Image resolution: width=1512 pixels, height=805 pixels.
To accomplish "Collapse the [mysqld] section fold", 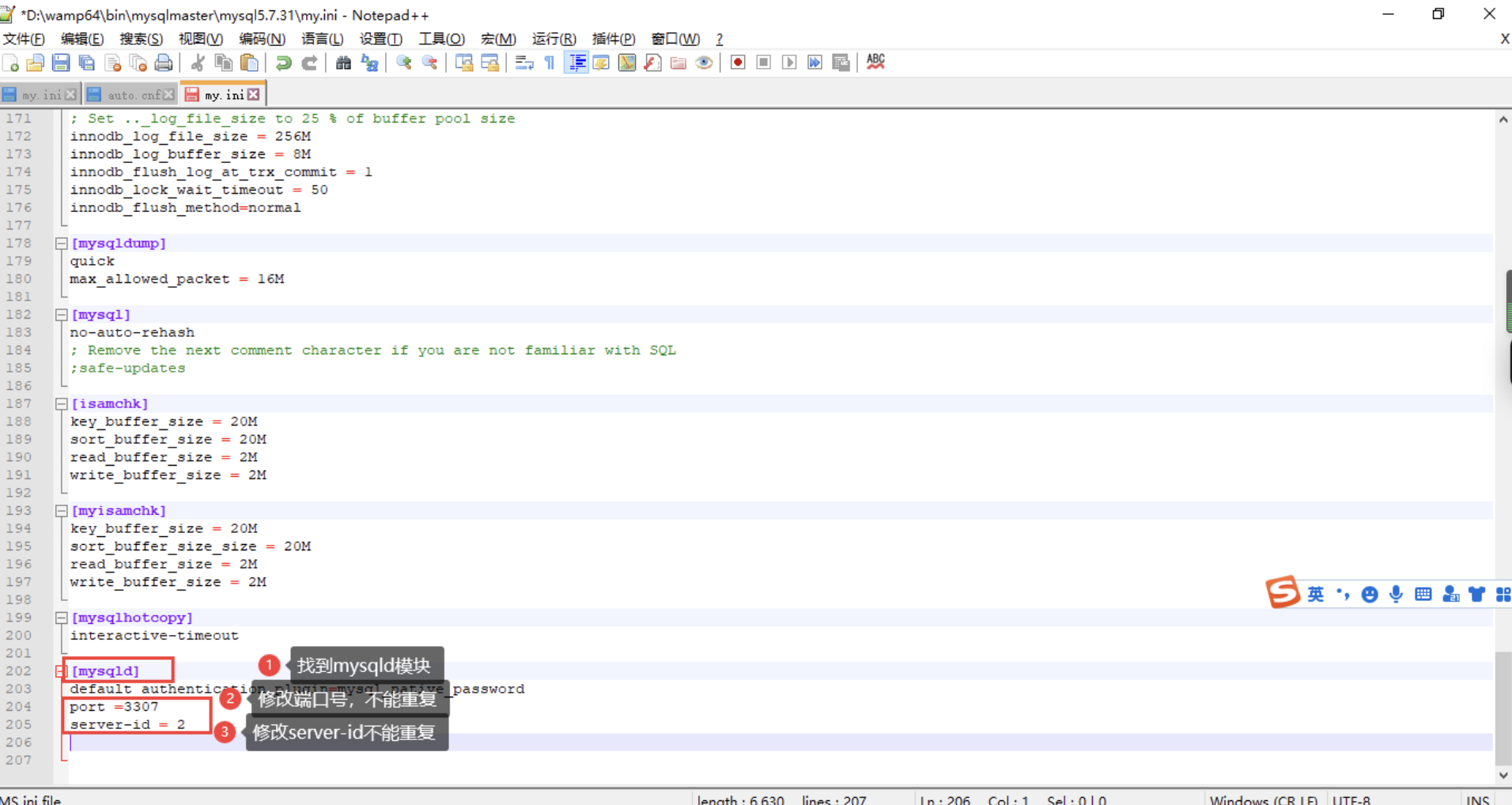I will [x=61, y=671].
